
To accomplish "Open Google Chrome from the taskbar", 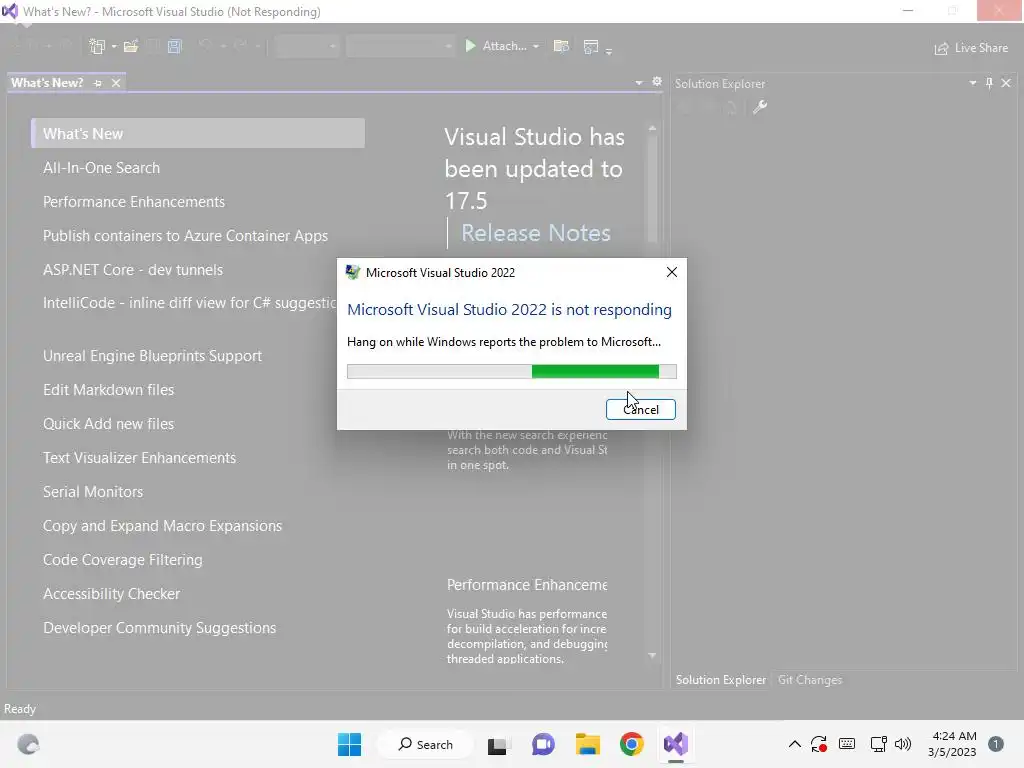I will pos(632,744).
